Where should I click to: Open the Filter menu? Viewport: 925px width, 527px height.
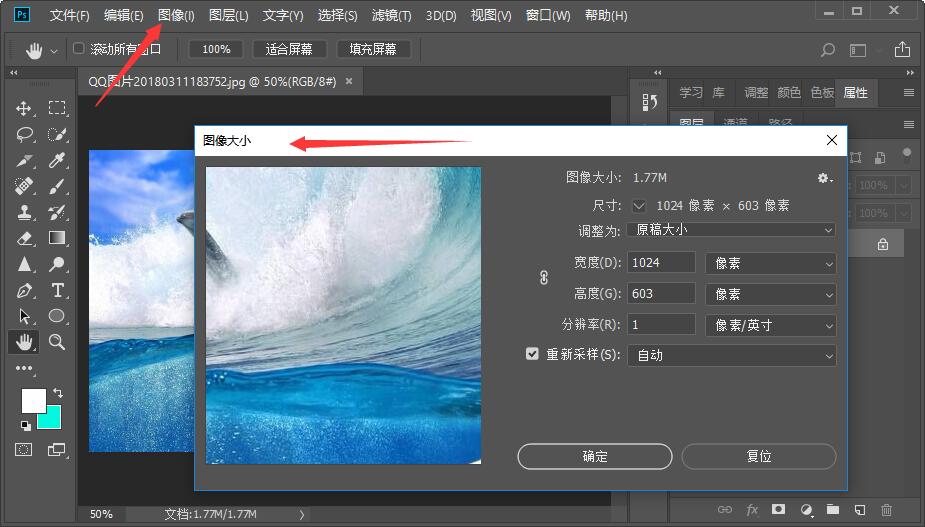(391, 15)
